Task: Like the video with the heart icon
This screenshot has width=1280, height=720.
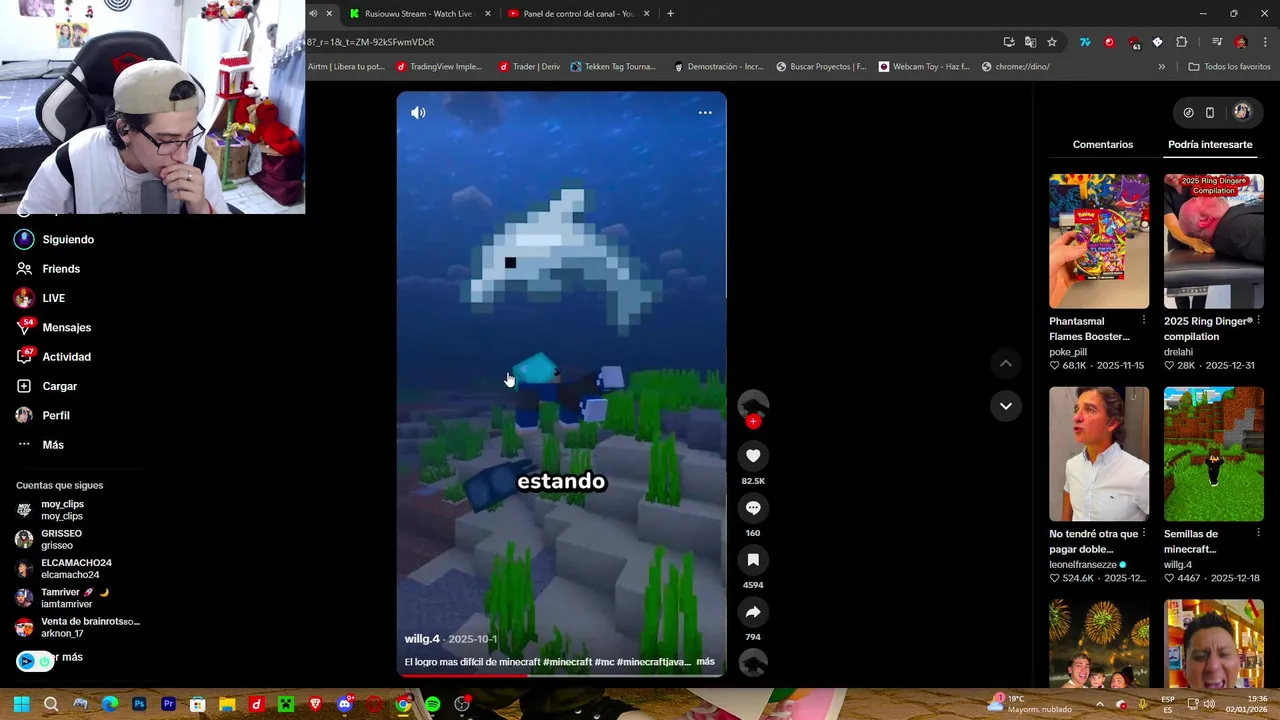Action: pos(753,456)
